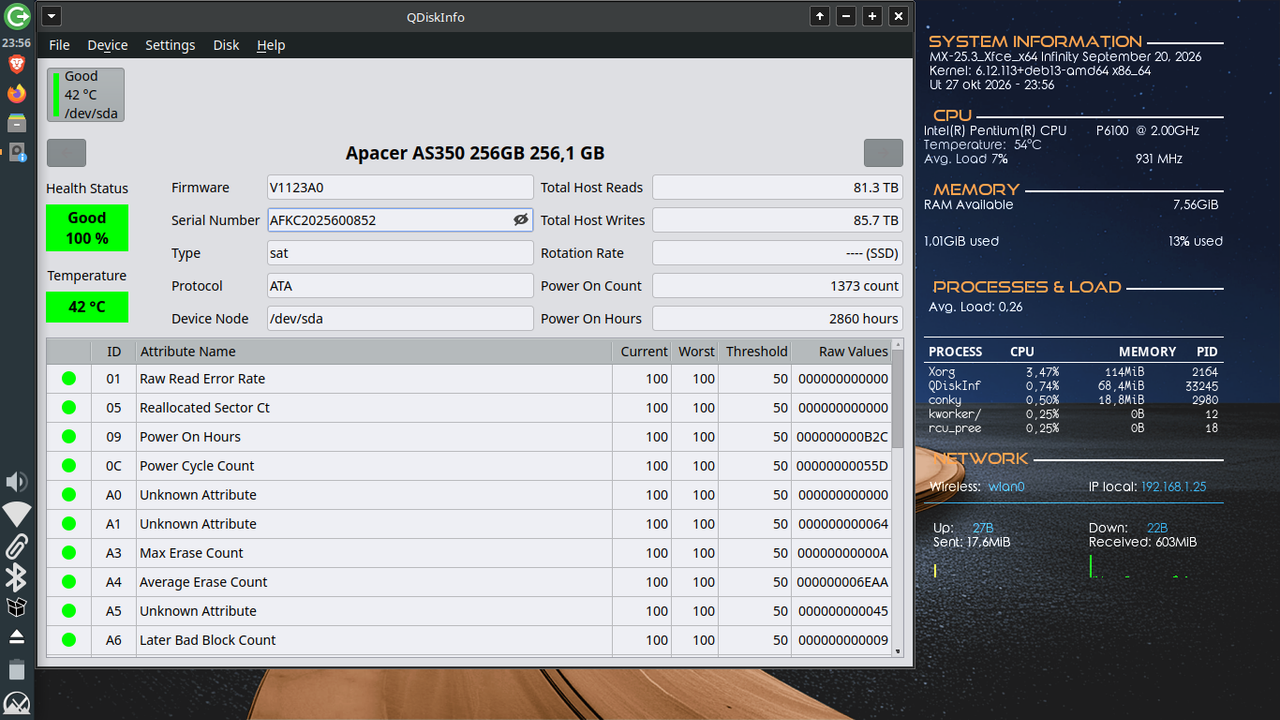Image resolution: width=1280 pixels, height=720 pixels.
Task: Click the Threshold column header
Action: pyautogui.click(x=755, y=351)
